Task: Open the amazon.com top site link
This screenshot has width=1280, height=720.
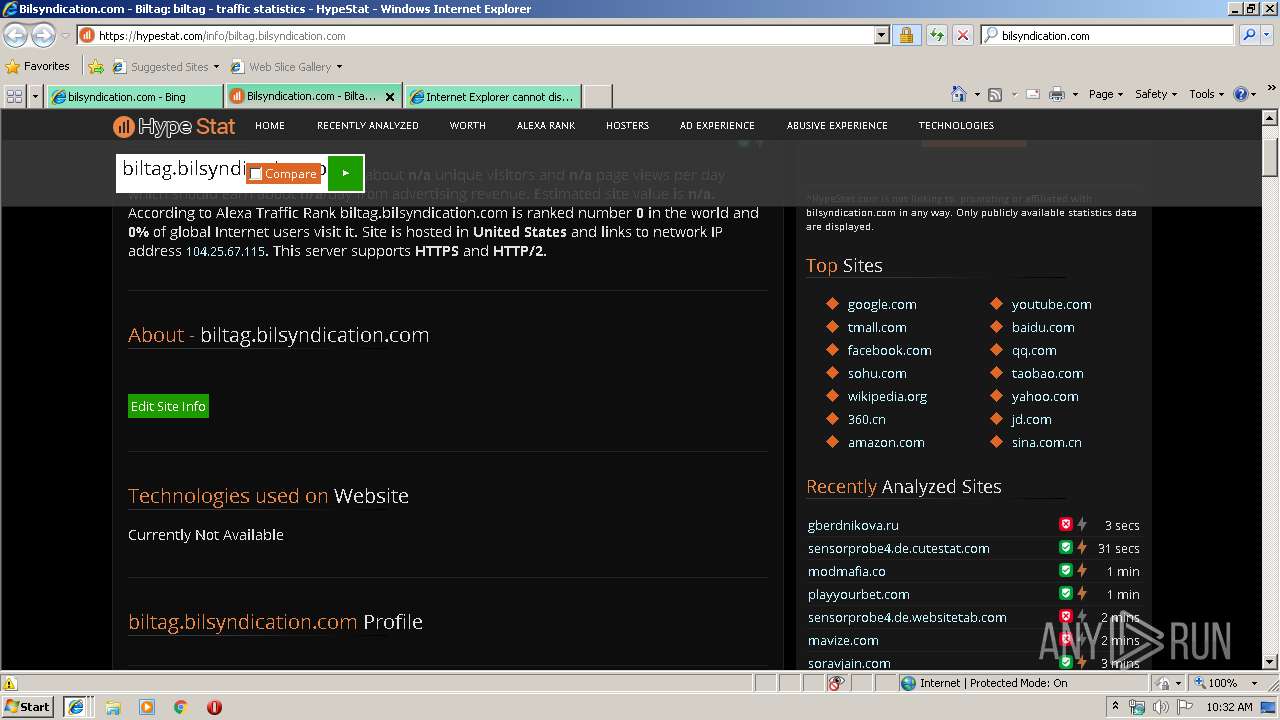Action: pos(886,442)
